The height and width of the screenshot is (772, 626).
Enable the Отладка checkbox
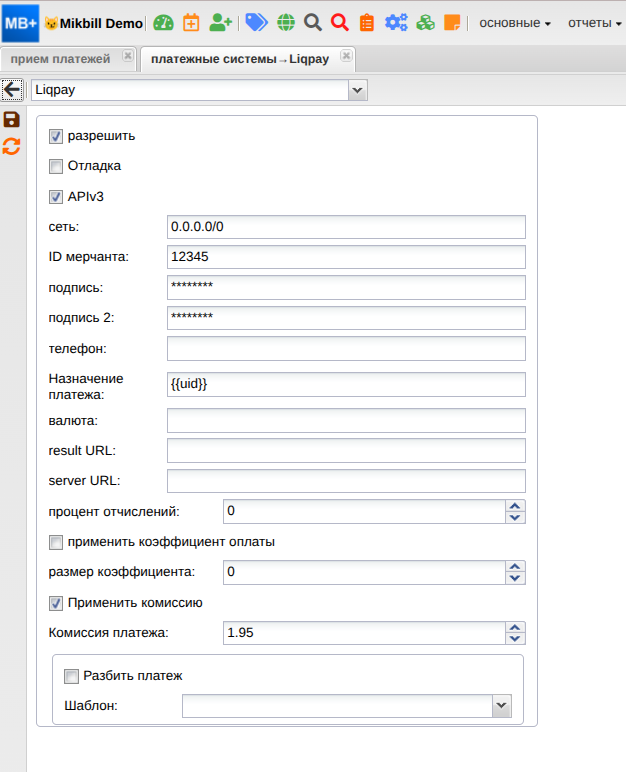pos(56,166)
